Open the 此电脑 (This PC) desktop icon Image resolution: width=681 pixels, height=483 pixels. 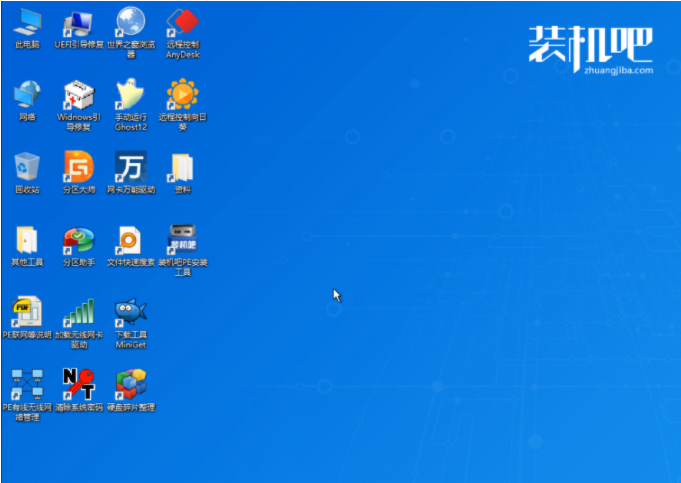tap(27, 22)
